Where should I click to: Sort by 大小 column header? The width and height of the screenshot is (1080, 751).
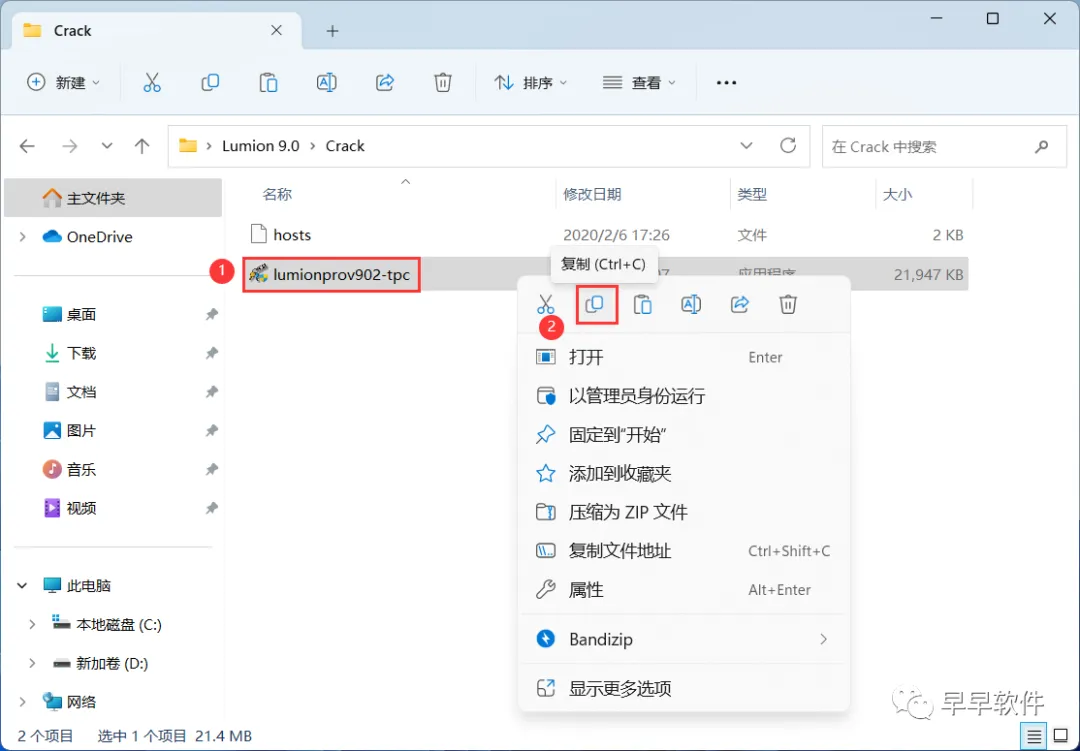pyautogui.click(x=897, y=195)
